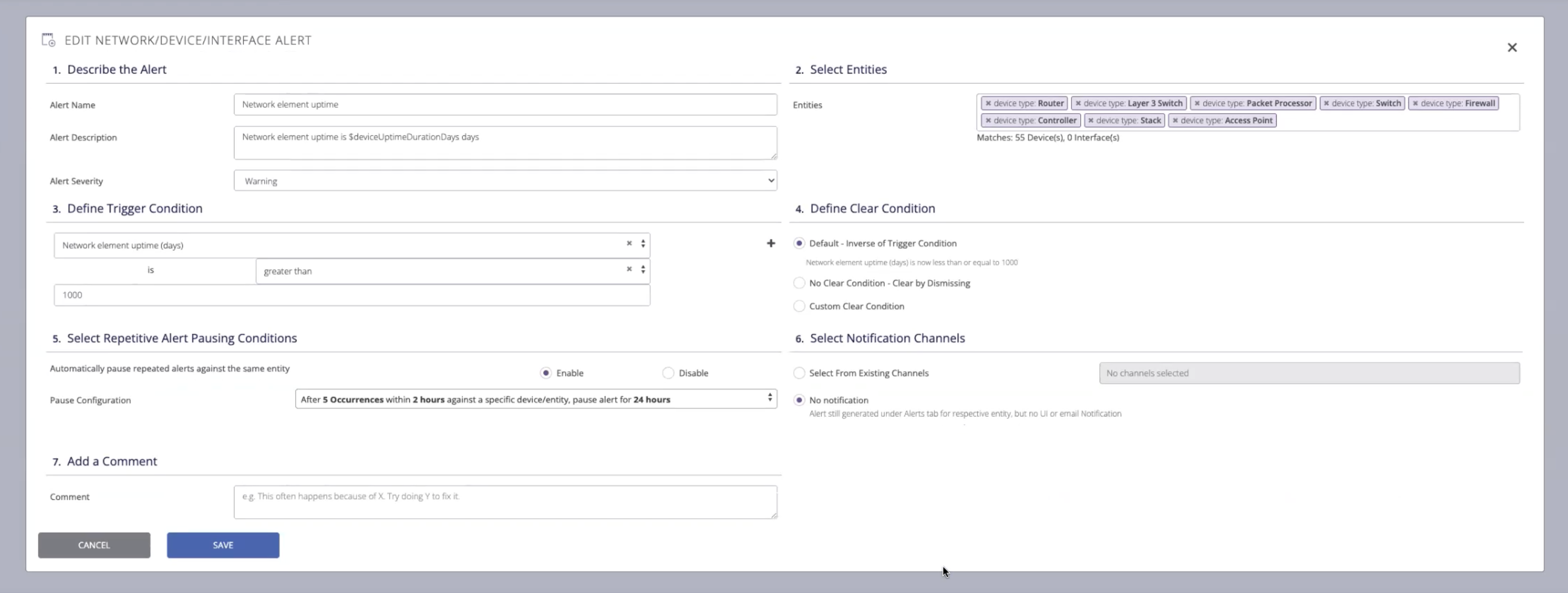Edit the Alert Name field
Viewport: 1568px width, 593px height.
tap(505, 104)
